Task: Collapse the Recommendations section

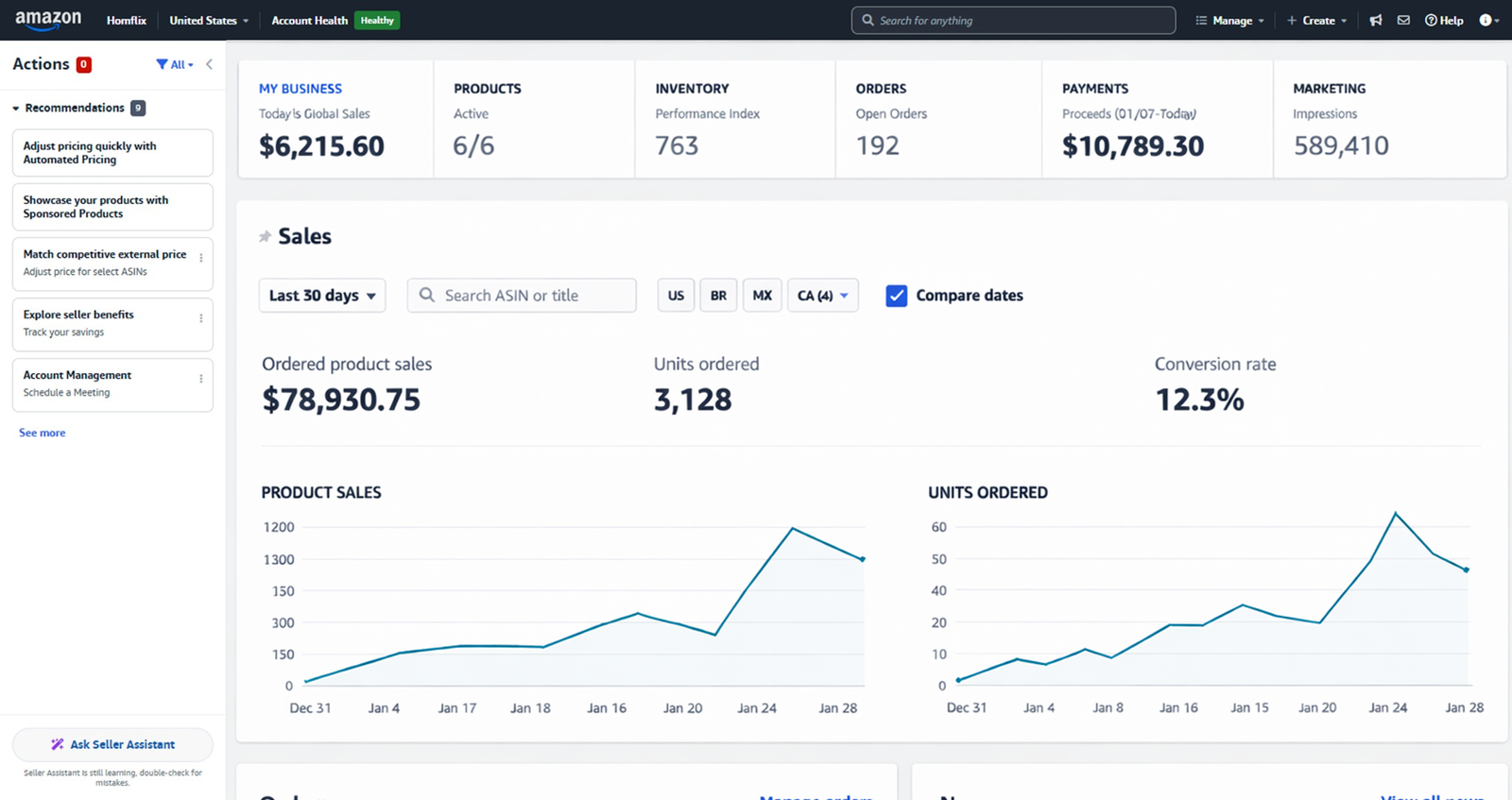Action: (x=16, y=109)
